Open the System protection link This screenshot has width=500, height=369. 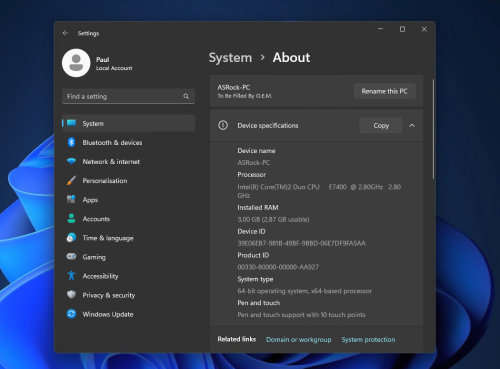click(368, 340)
